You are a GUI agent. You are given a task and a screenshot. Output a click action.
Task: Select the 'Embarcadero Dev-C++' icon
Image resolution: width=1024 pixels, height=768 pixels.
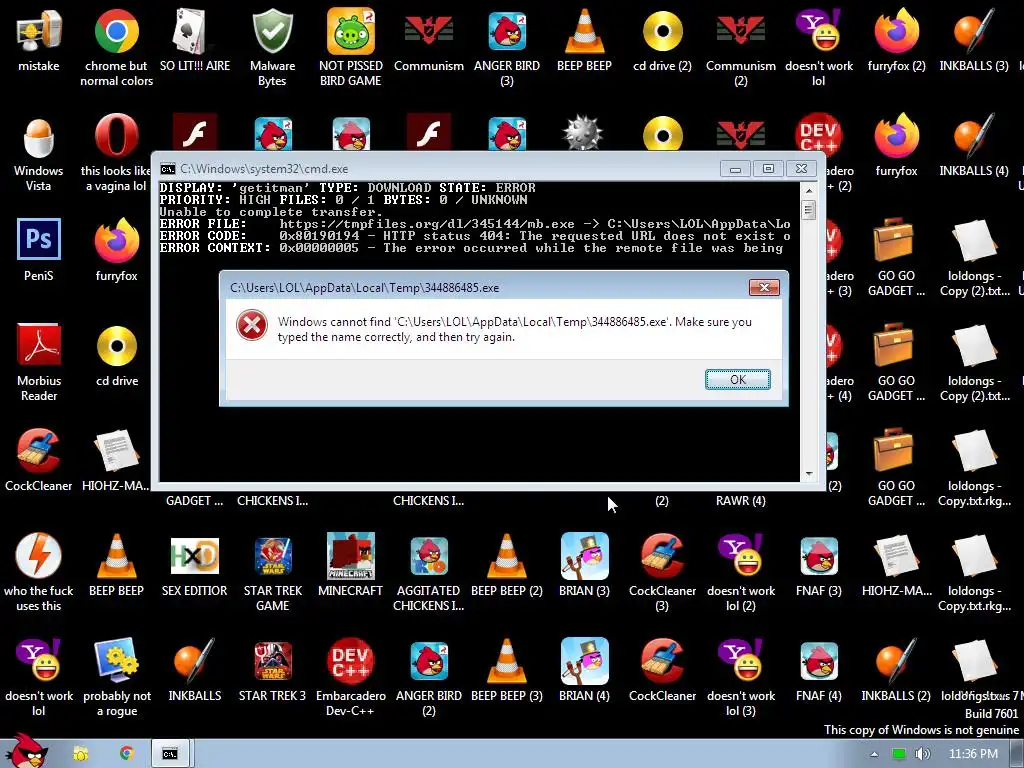[x=351, y=678]
